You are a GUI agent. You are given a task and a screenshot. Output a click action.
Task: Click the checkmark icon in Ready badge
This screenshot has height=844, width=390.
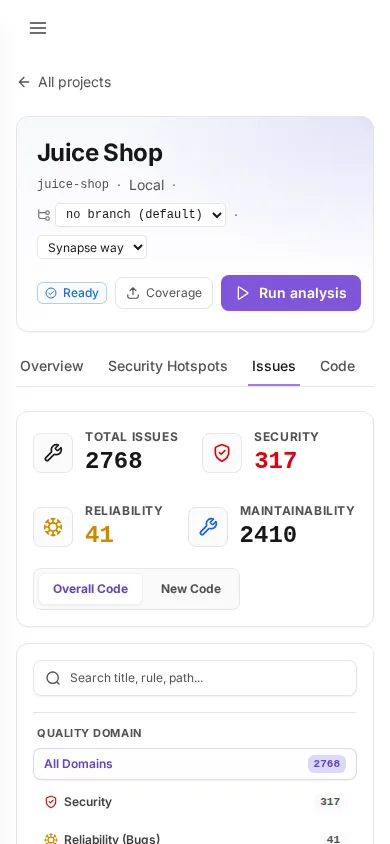51,293
